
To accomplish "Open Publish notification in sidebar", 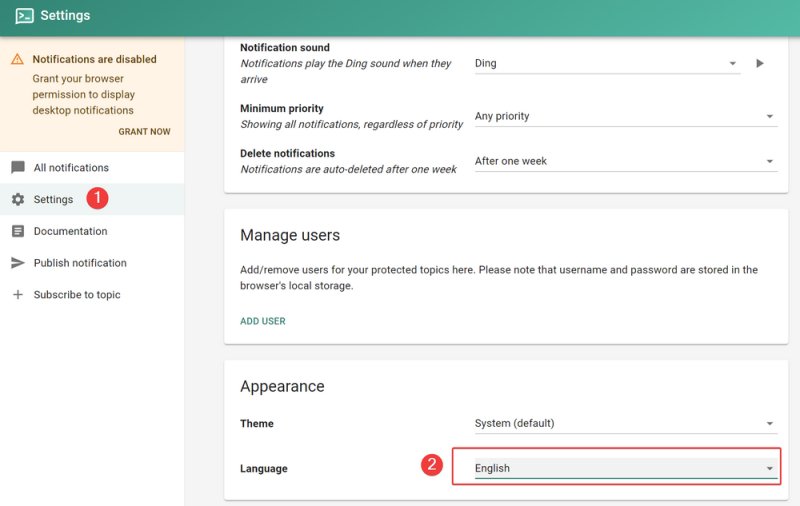I will [92, 263].
